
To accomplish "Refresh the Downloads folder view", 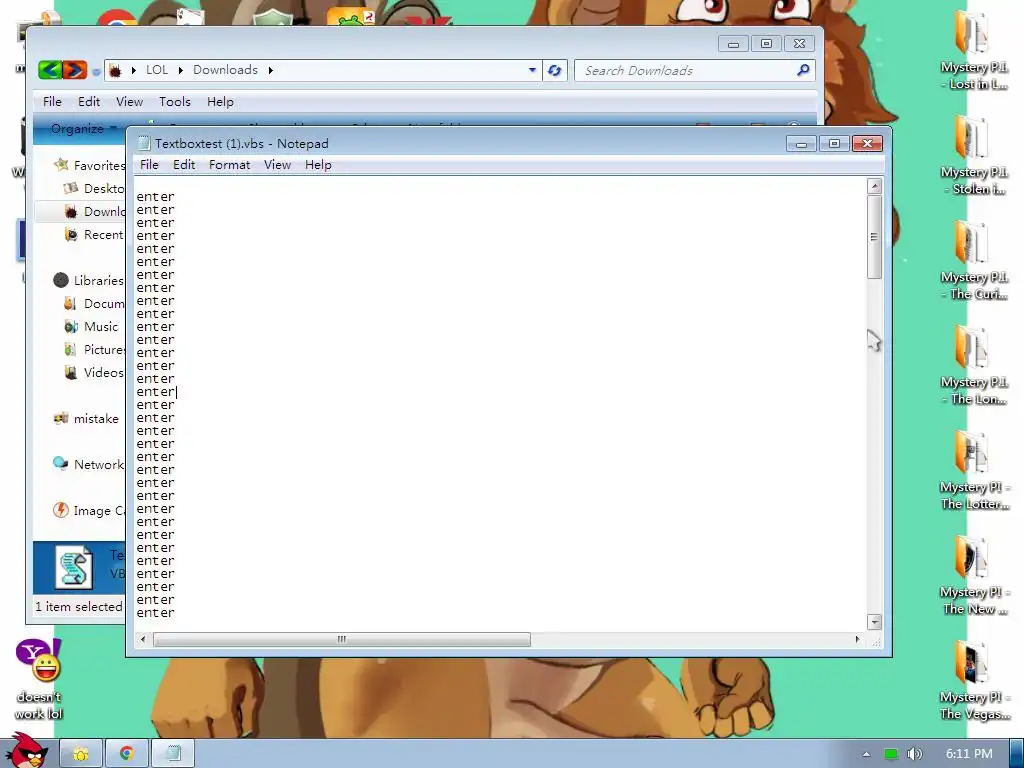I will pyautogui.click(x=554, y=70).
